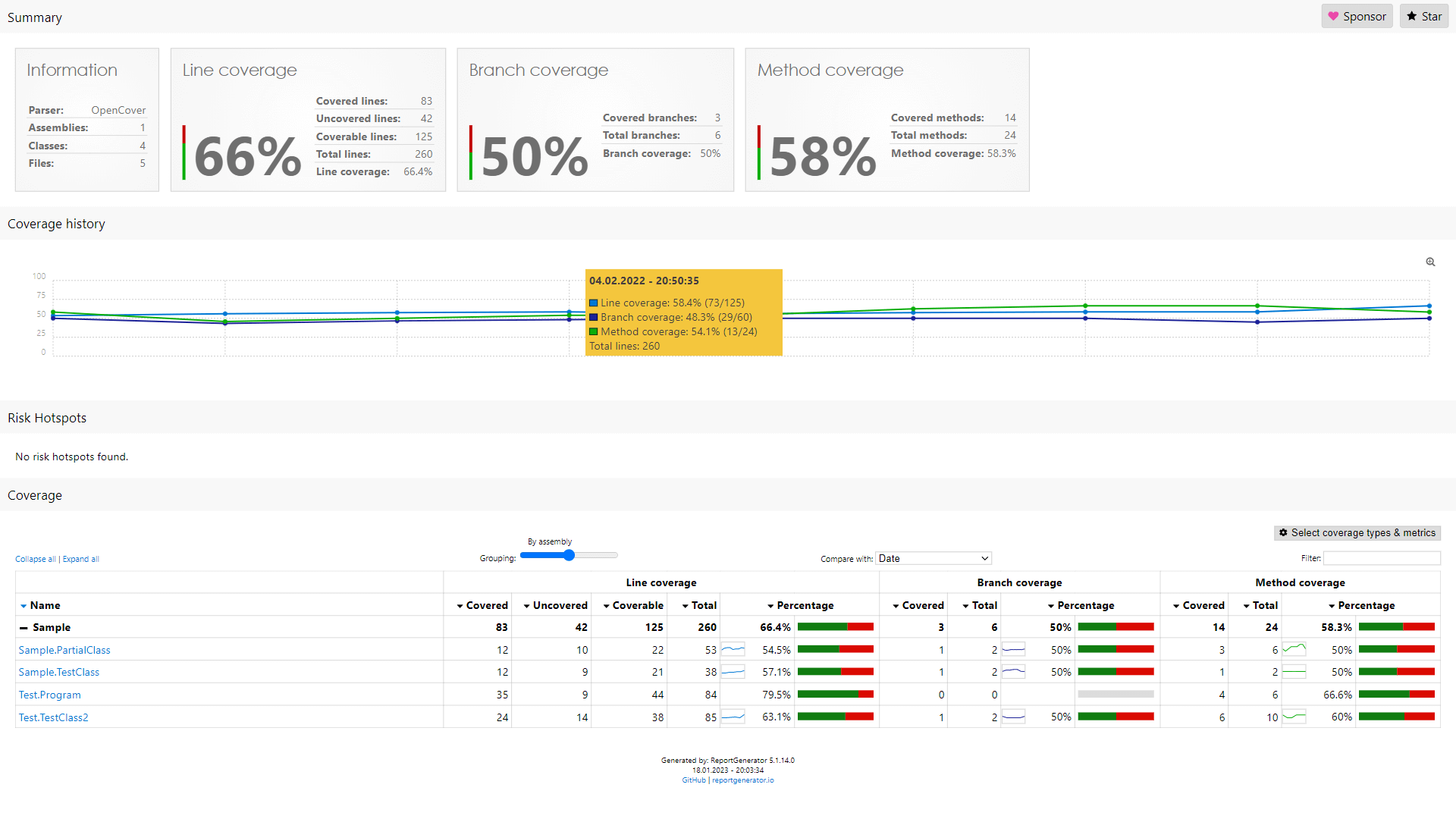This screenshot has height=819, width=1456.
Task: Sort by Name column header
Action: (45, 605)
